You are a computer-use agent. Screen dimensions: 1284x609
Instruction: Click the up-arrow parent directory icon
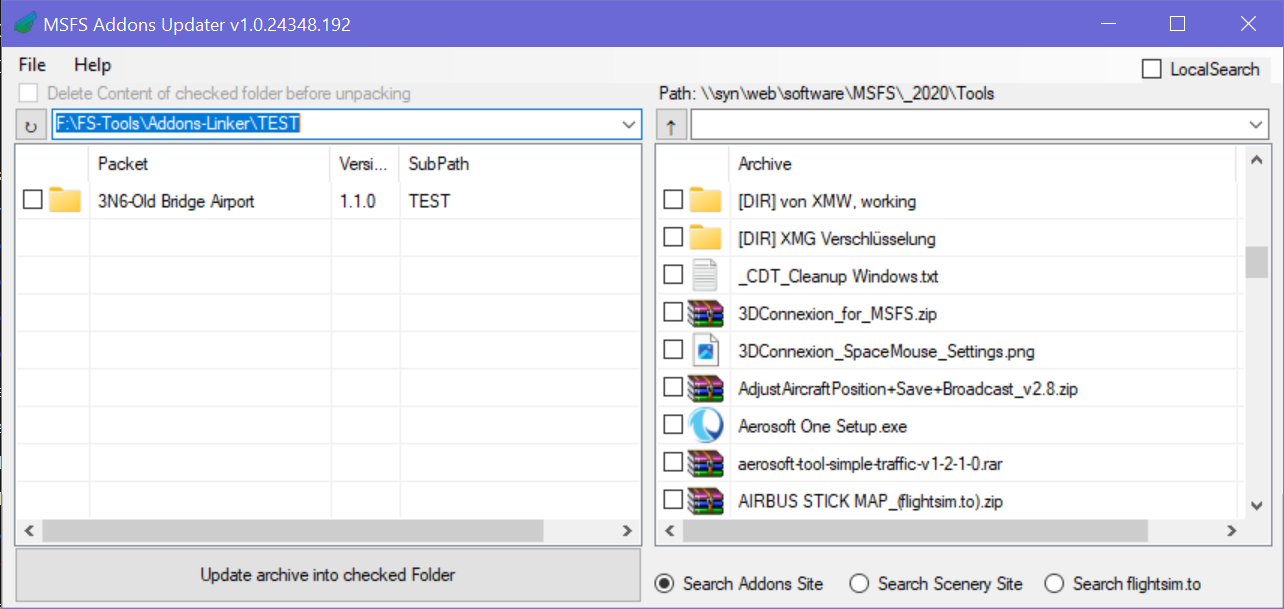(670, 126)
